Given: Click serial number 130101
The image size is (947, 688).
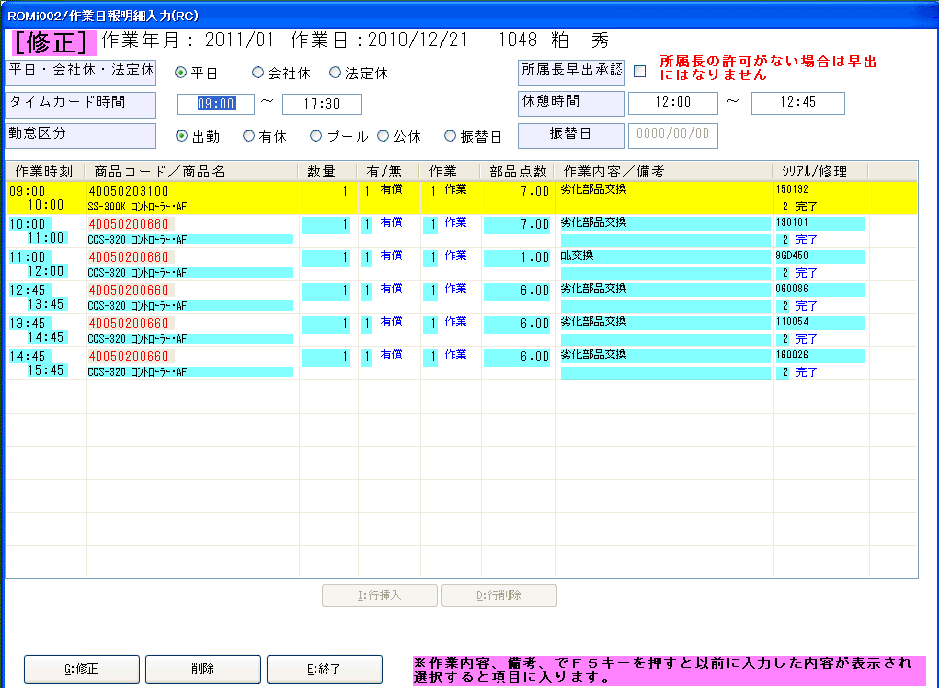Looking at the screenshot, I should (820, 223).
